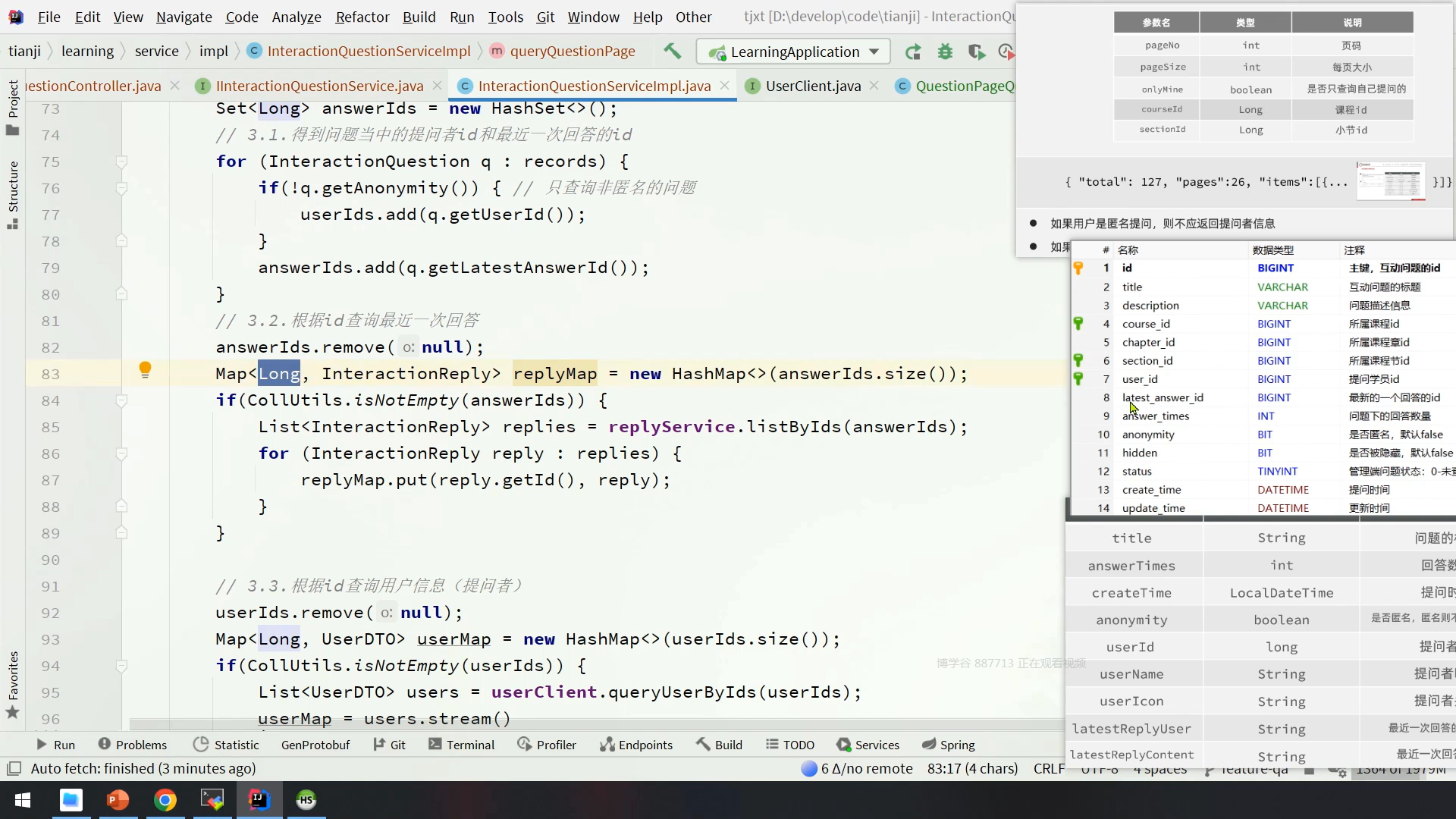Click the Build Project hammer icon
The height and width of the screenshot is (819, 1456).
pos(672,52)
